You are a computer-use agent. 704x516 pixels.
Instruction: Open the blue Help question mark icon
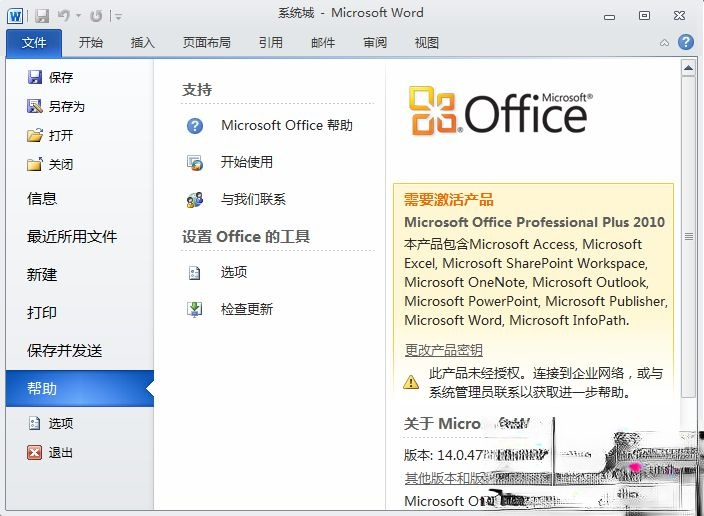click(x=685, y=42)
